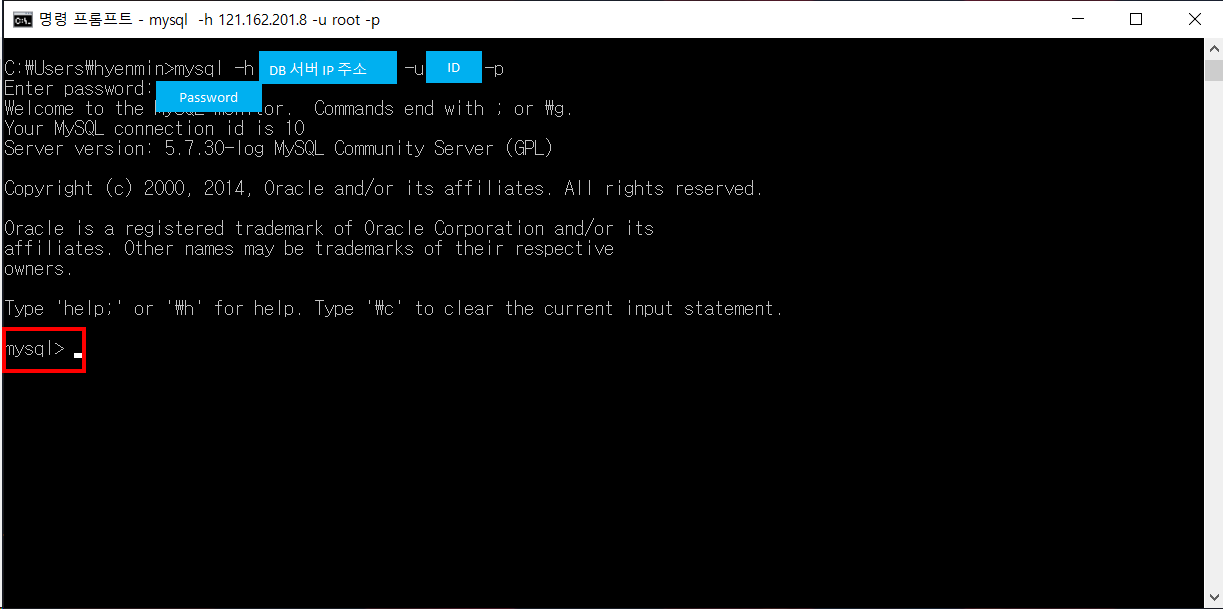Click the 'C:\Users\hyenmin>mysql' command text

click(114, 68)
